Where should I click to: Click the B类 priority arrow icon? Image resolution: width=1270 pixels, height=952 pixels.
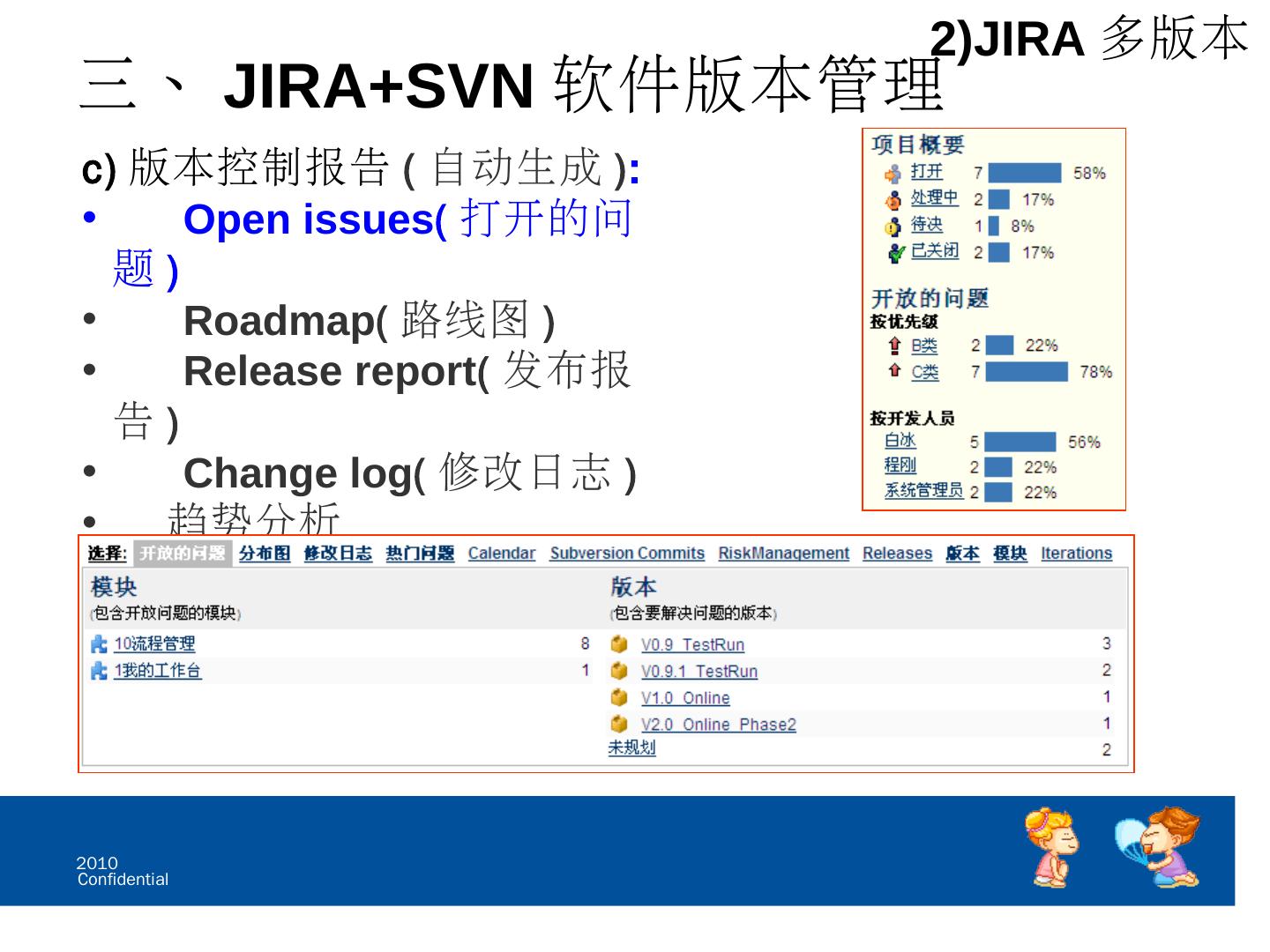[894, 346]
